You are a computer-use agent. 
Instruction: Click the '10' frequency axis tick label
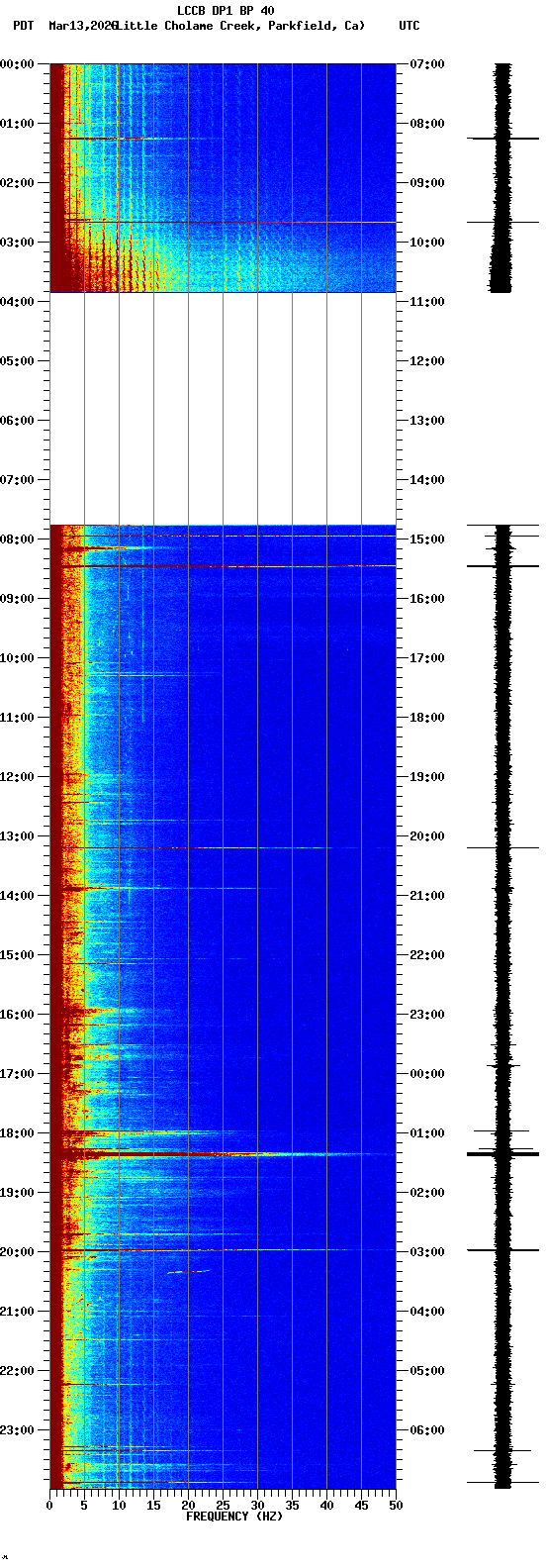[119, 1506]
